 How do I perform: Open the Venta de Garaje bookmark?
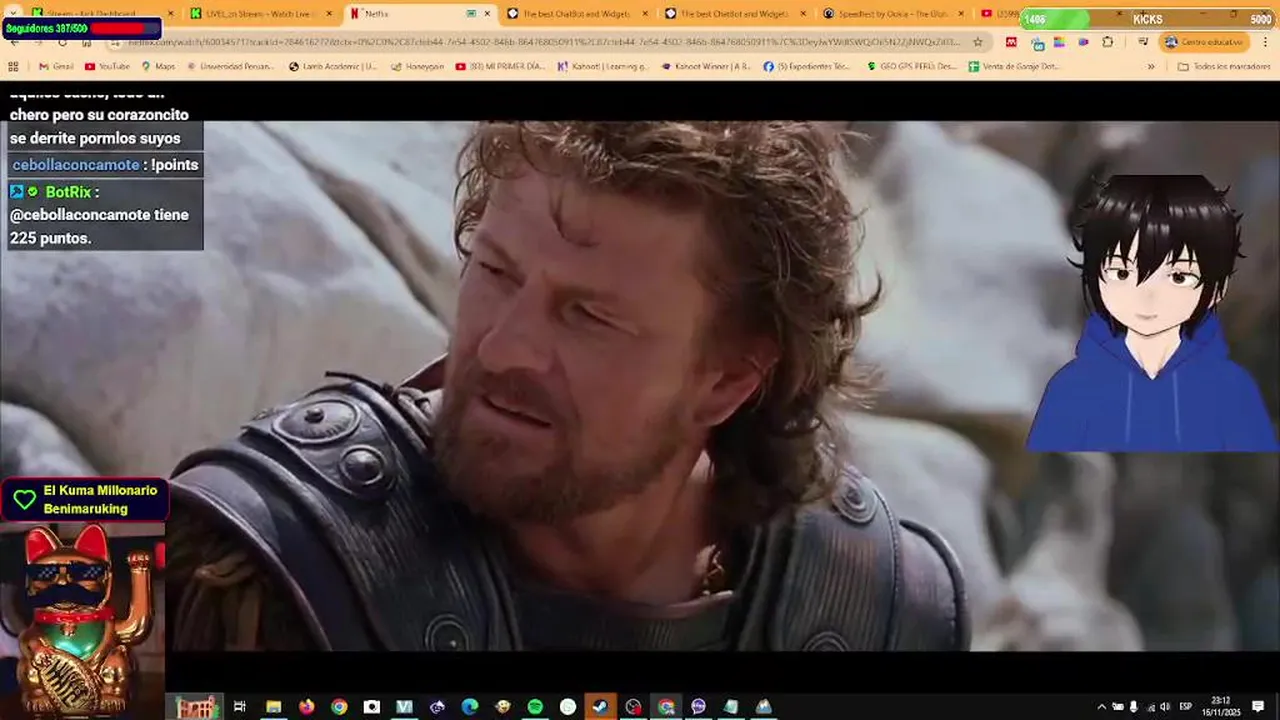coord(1012,66)
